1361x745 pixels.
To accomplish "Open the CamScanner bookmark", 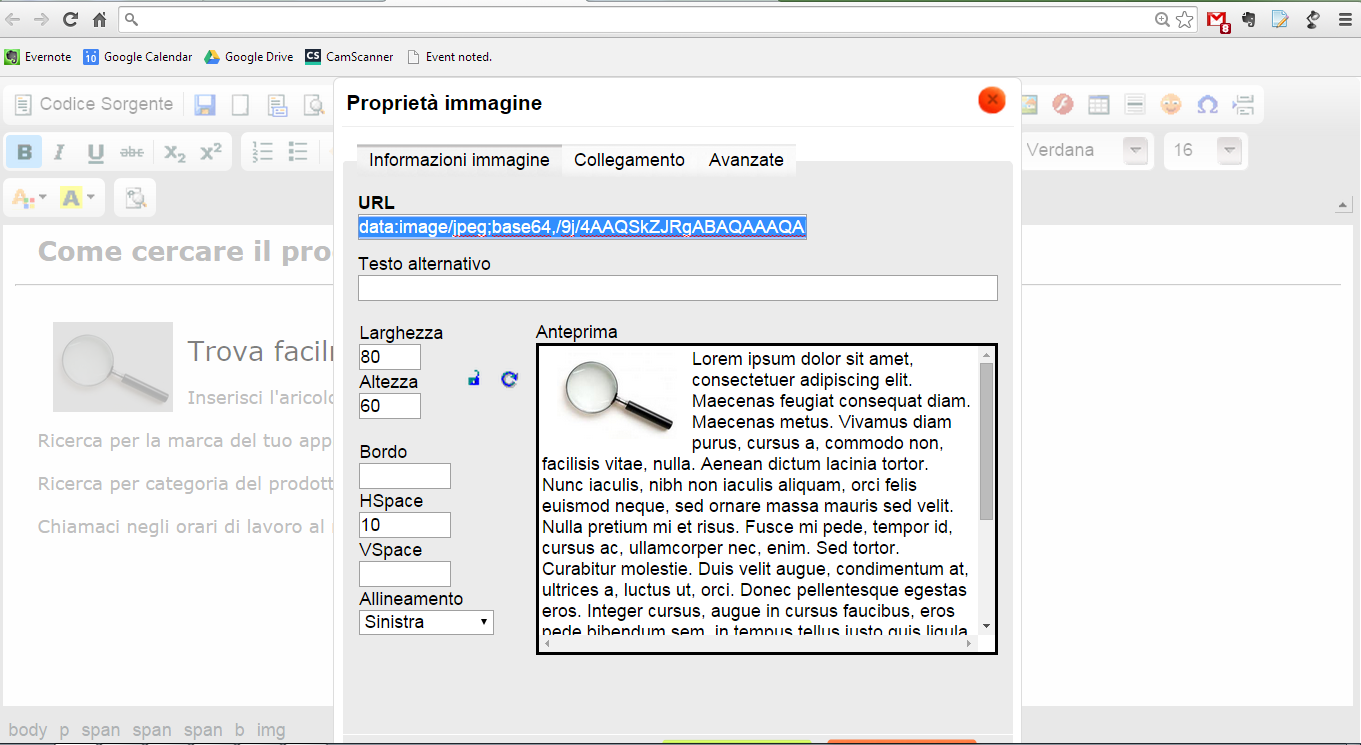I will [350, 57].
